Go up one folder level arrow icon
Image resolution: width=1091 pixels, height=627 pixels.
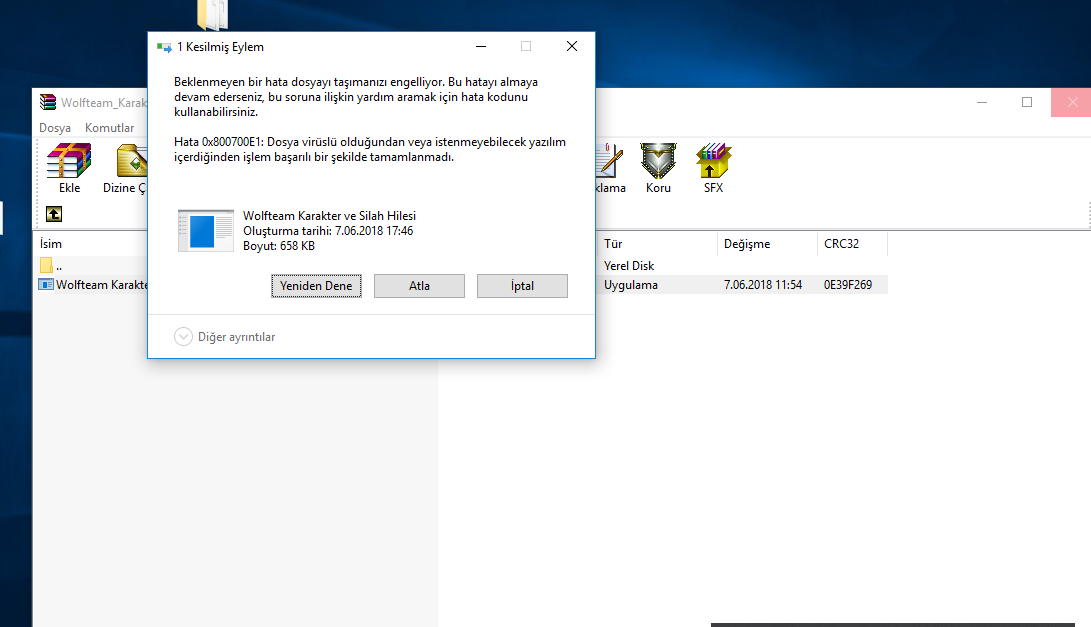[54, 214]
